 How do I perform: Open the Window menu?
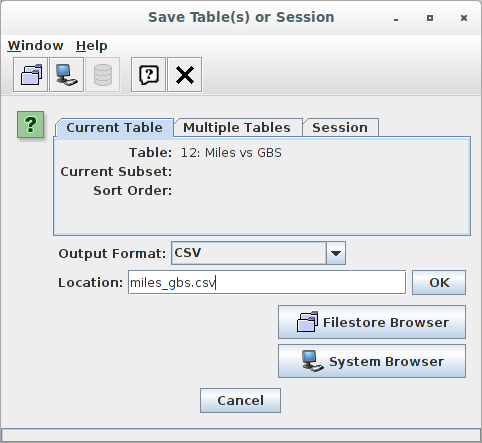coord(35,46)
